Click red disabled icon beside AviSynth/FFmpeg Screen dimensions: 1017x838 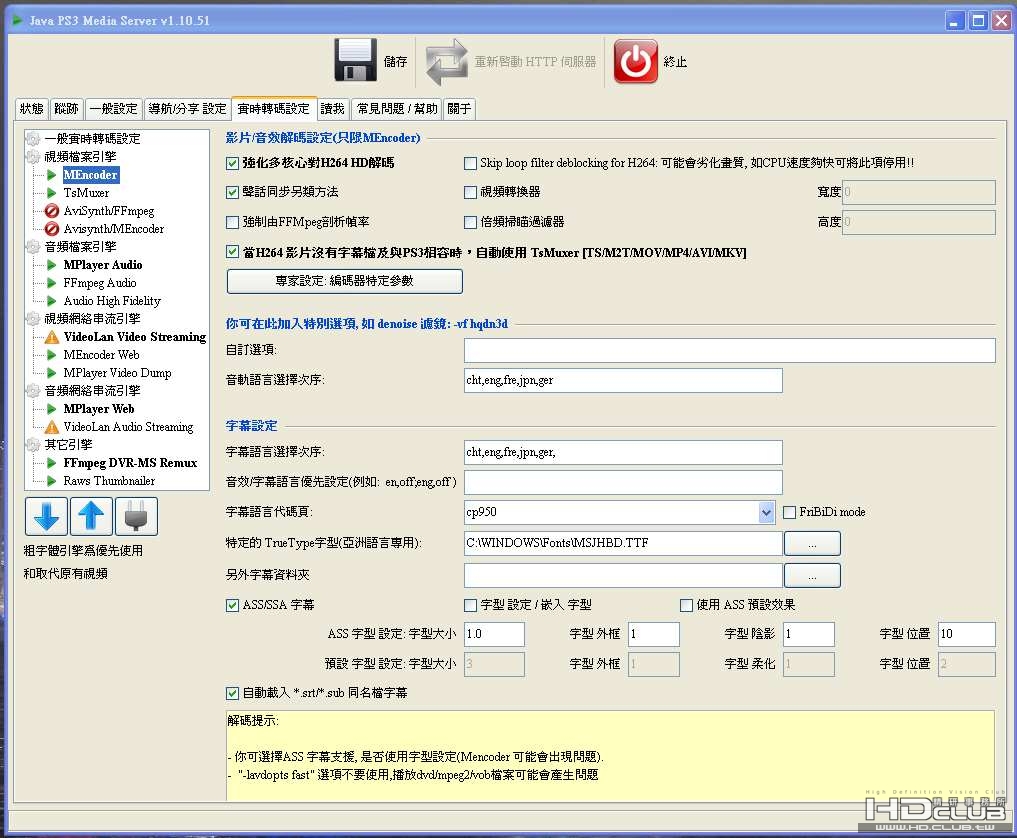pyautogui.click(x=52, y=211)
